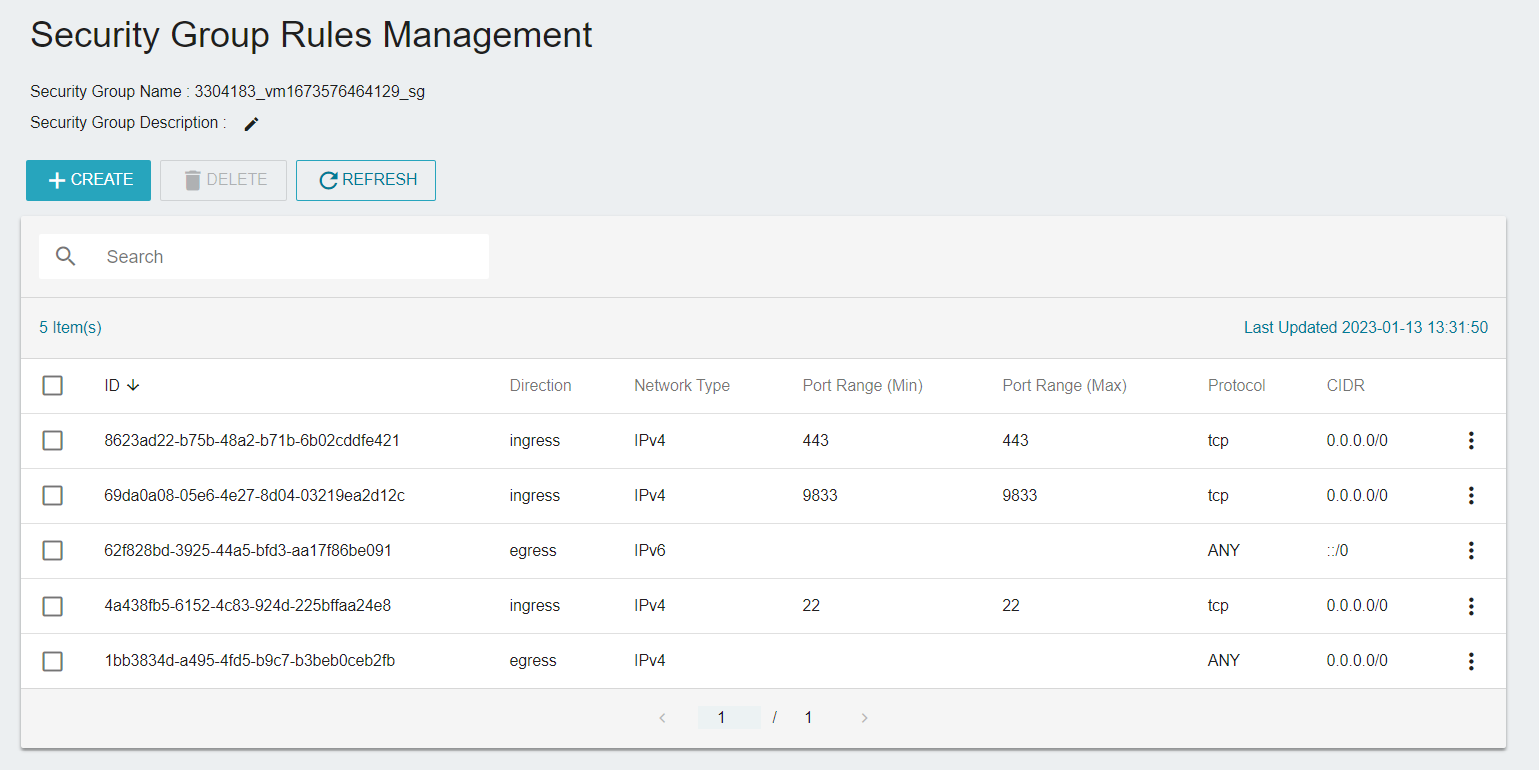The width and height of the screenshot is (1539, 770).
Task: Click the Security Group Rules Management heading
Action: pyautogui.click(x=311, y=35)
